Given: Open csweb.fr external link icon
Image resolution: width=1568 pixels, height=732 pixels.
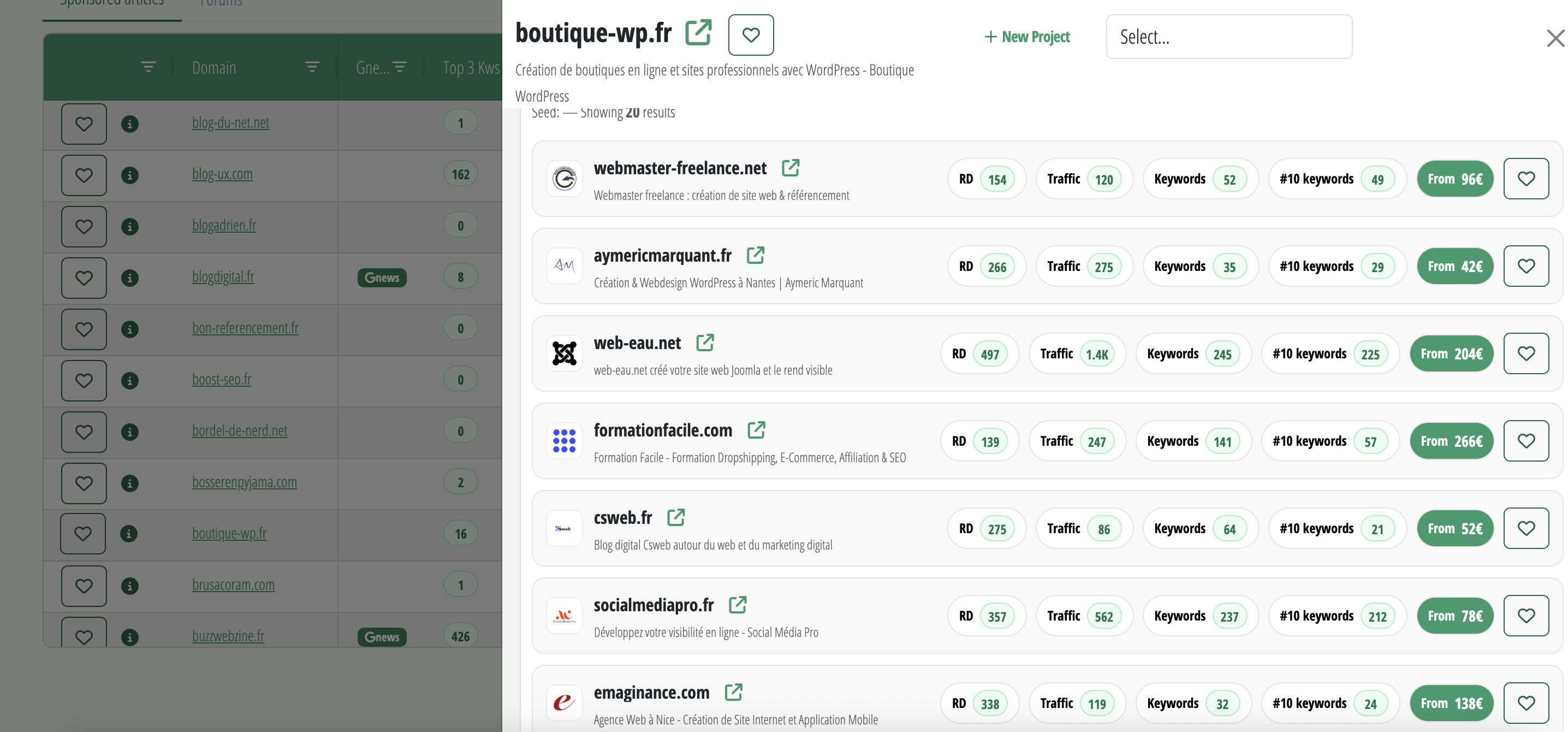Looking at the screenshot, I should (676, 517).
